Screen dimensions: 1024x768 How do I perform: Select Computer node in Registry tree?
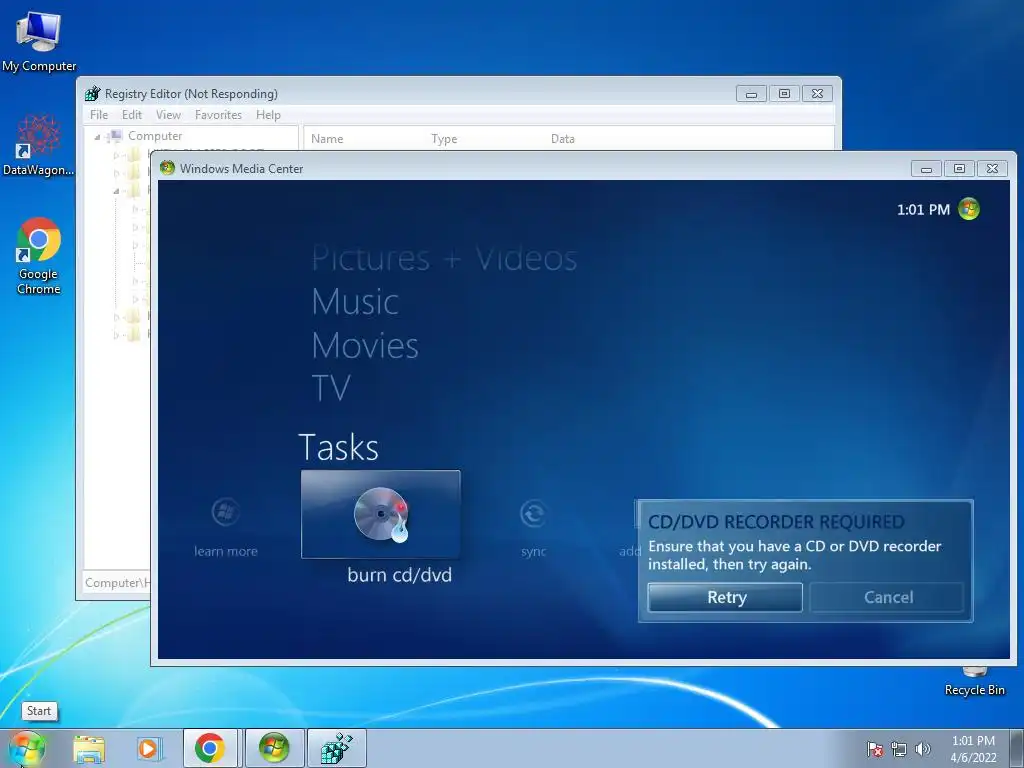pyautogui.click(x=155, y=136)
